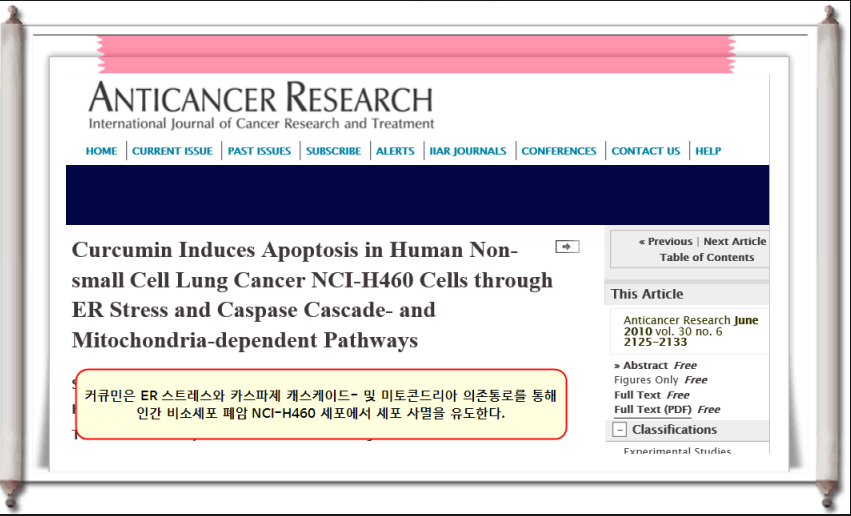Open HELP in navigation bar
The width and height of the screenshot is (851, 516).
708,151
